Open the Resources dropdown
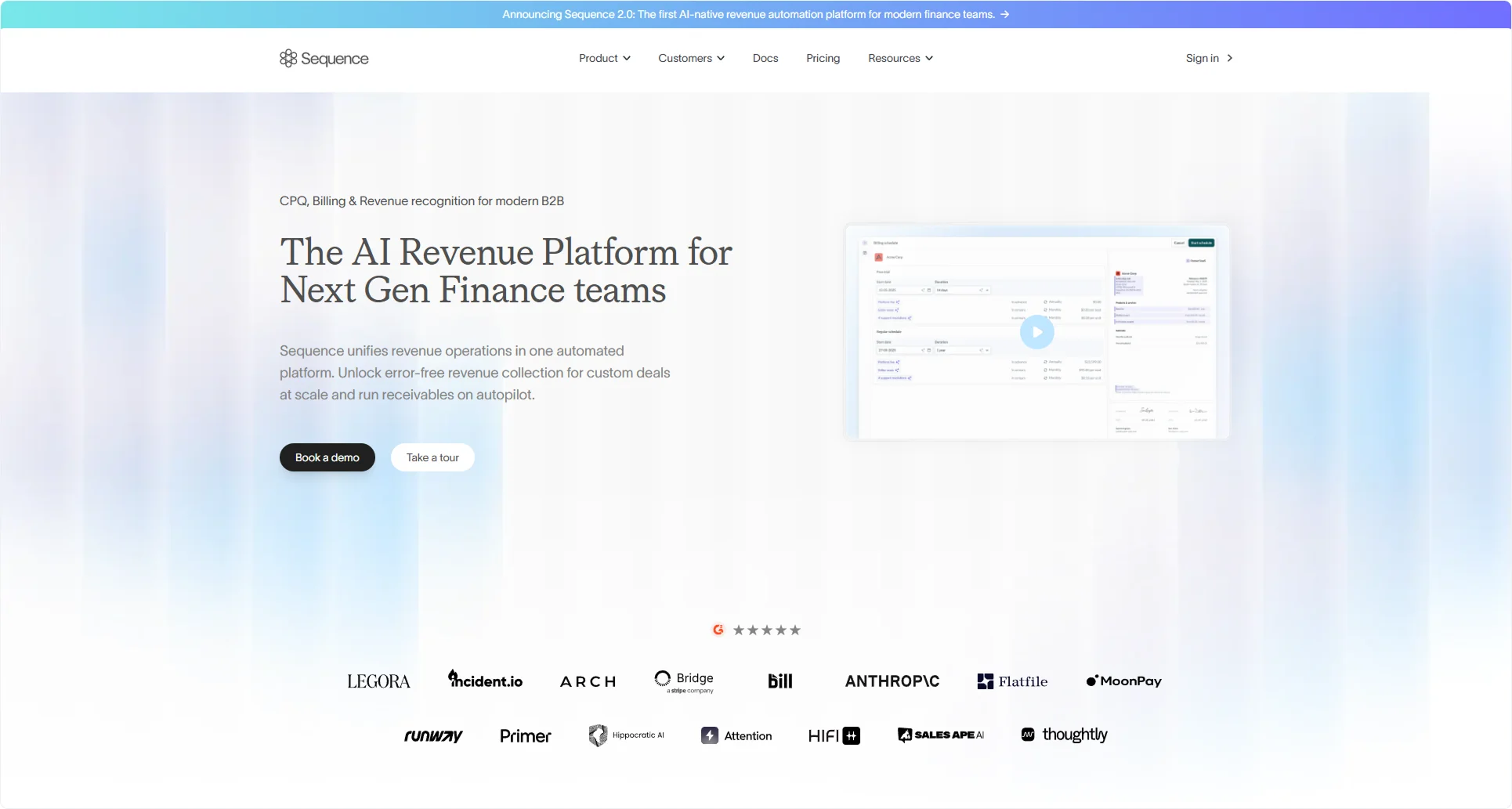The image size is (1512, 809). click(899, 58)
